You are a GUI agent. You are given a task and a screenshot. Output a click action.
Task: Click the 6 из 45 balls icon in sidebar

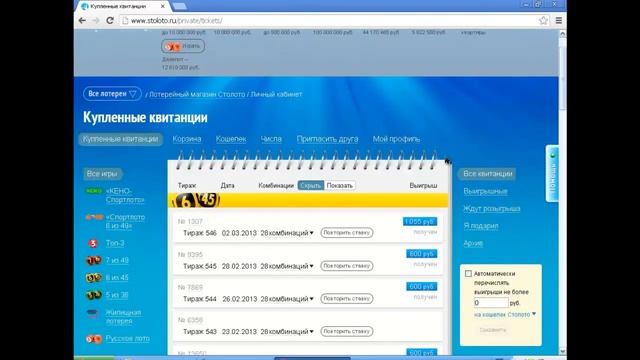click(93, 278)
